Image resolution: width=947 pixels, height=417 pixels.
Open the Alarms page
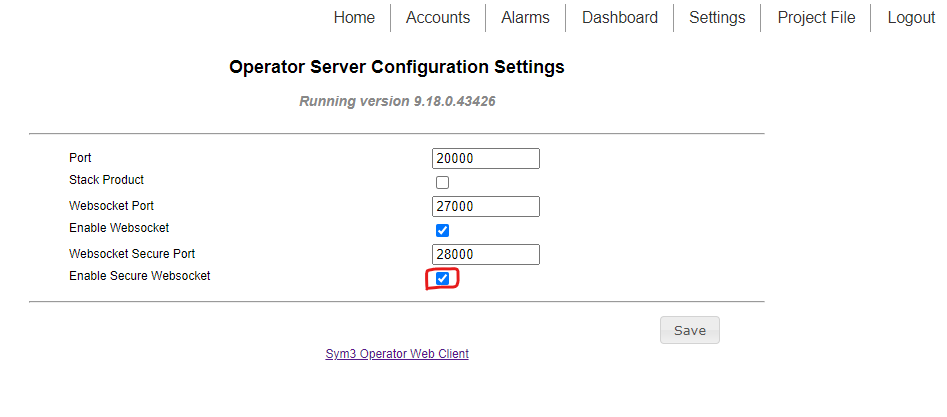coord(525,18)
